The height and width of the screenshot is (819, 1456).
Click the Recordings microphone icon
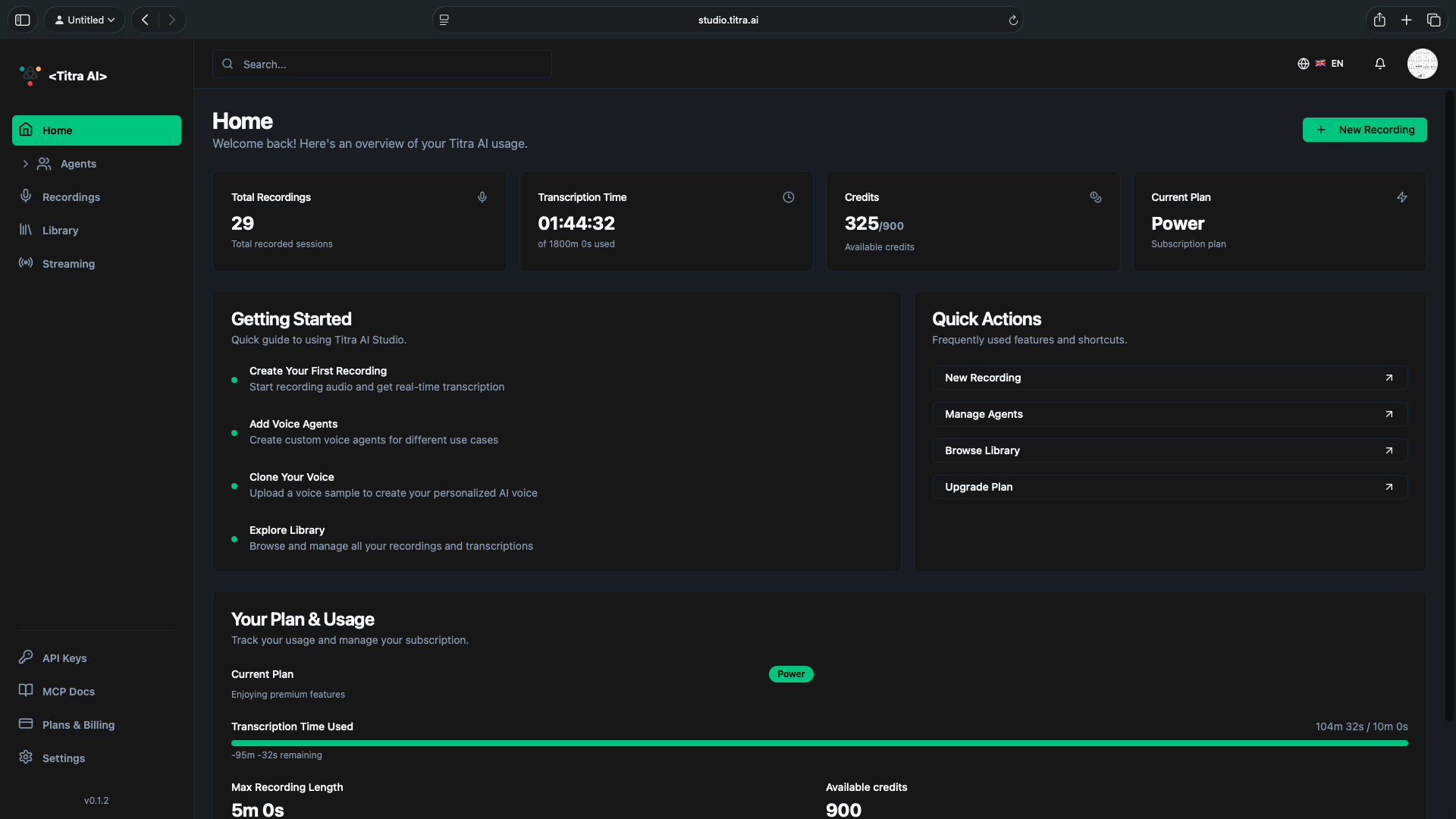tap(26, 196)
